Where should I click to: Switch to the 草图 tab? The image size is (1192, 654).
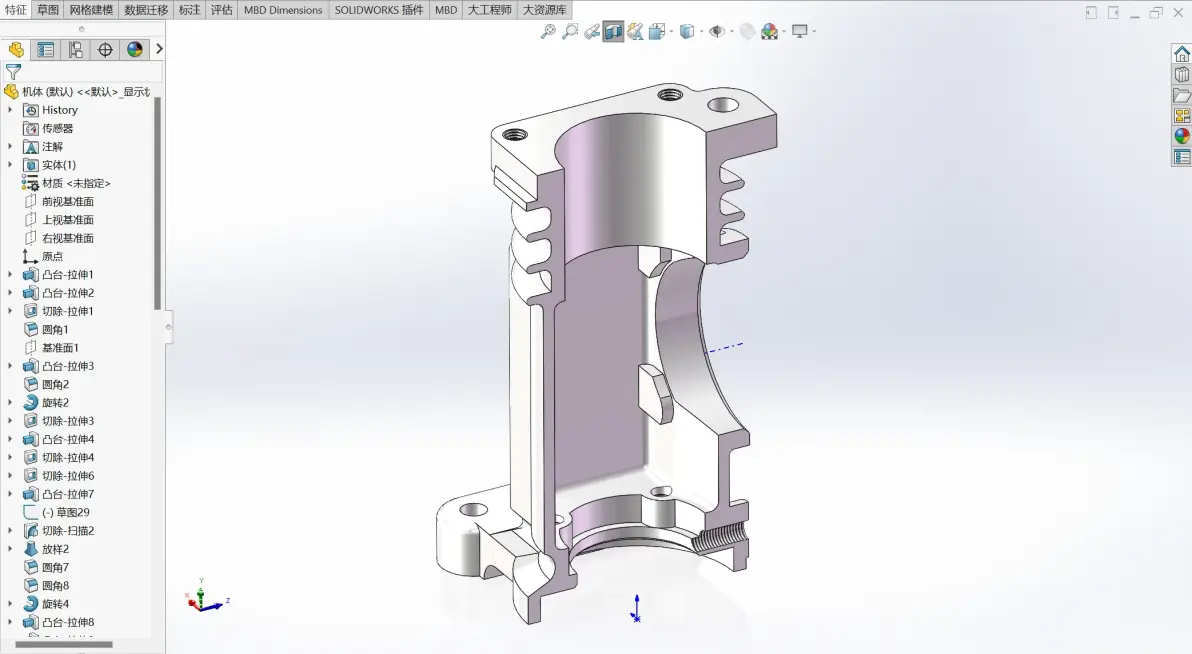click(x=48, y=10)
